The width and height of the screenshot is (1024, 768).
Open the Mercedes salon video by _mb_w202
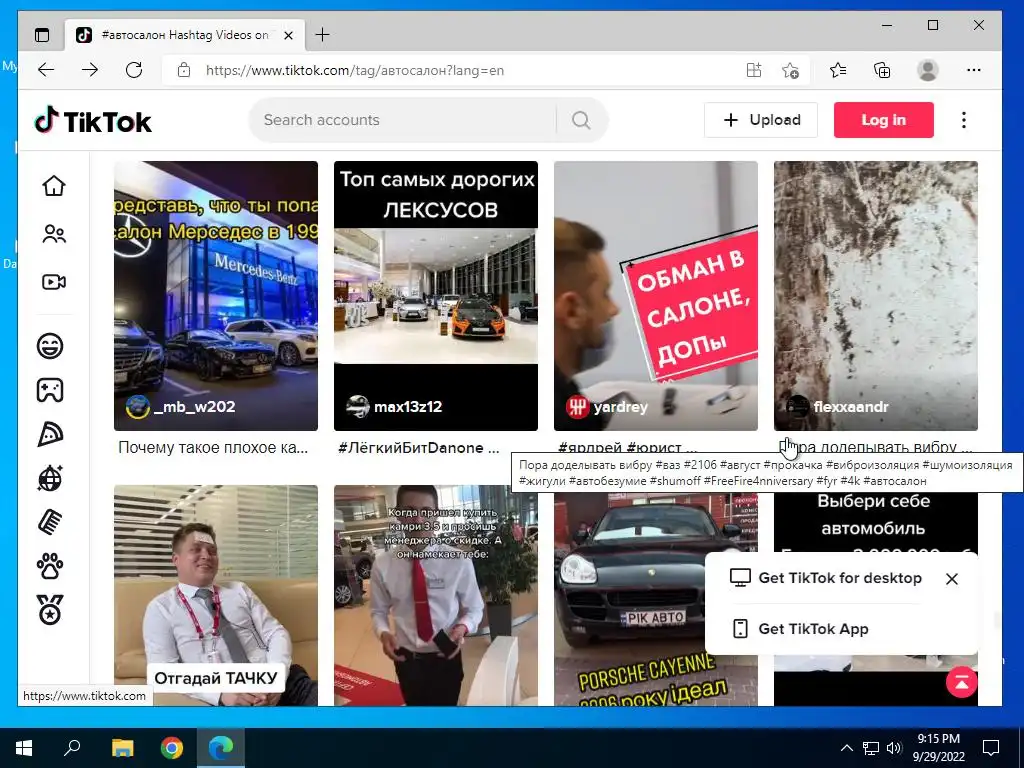(x=216, y=296)
